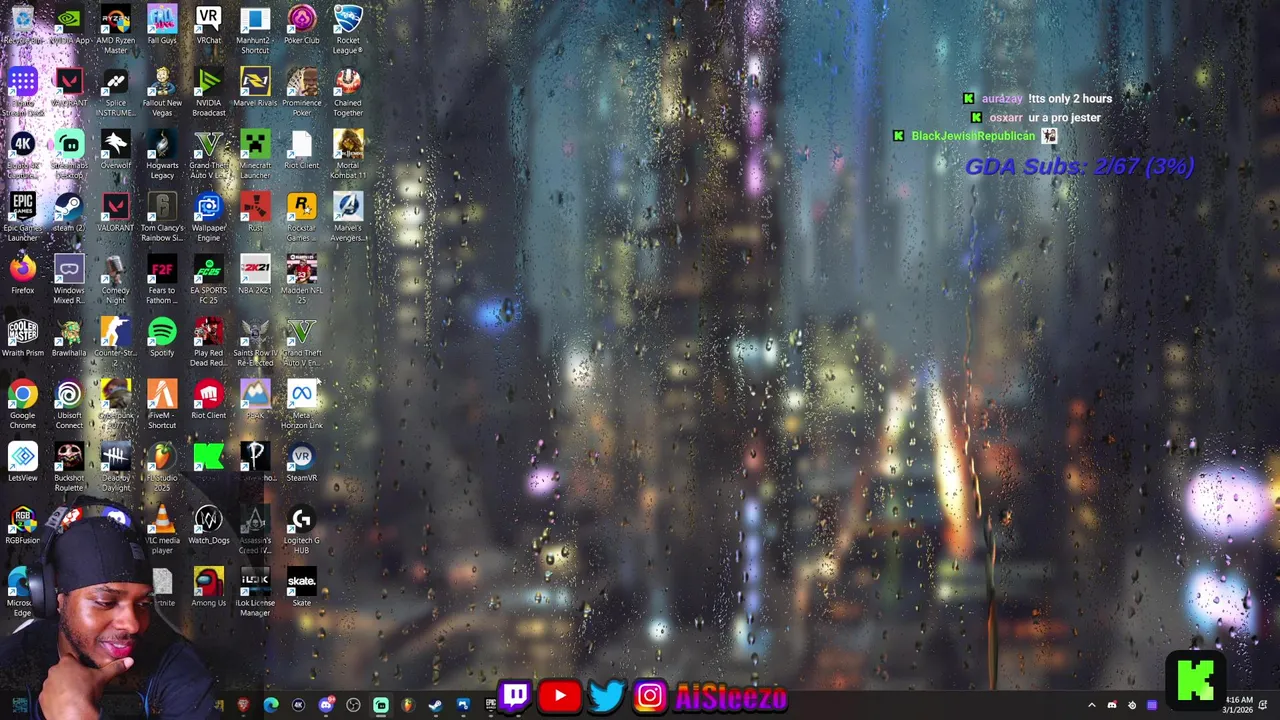The image size is (1280, 720).
Task: Select the VLC media player icon
Action: (162, 529)
